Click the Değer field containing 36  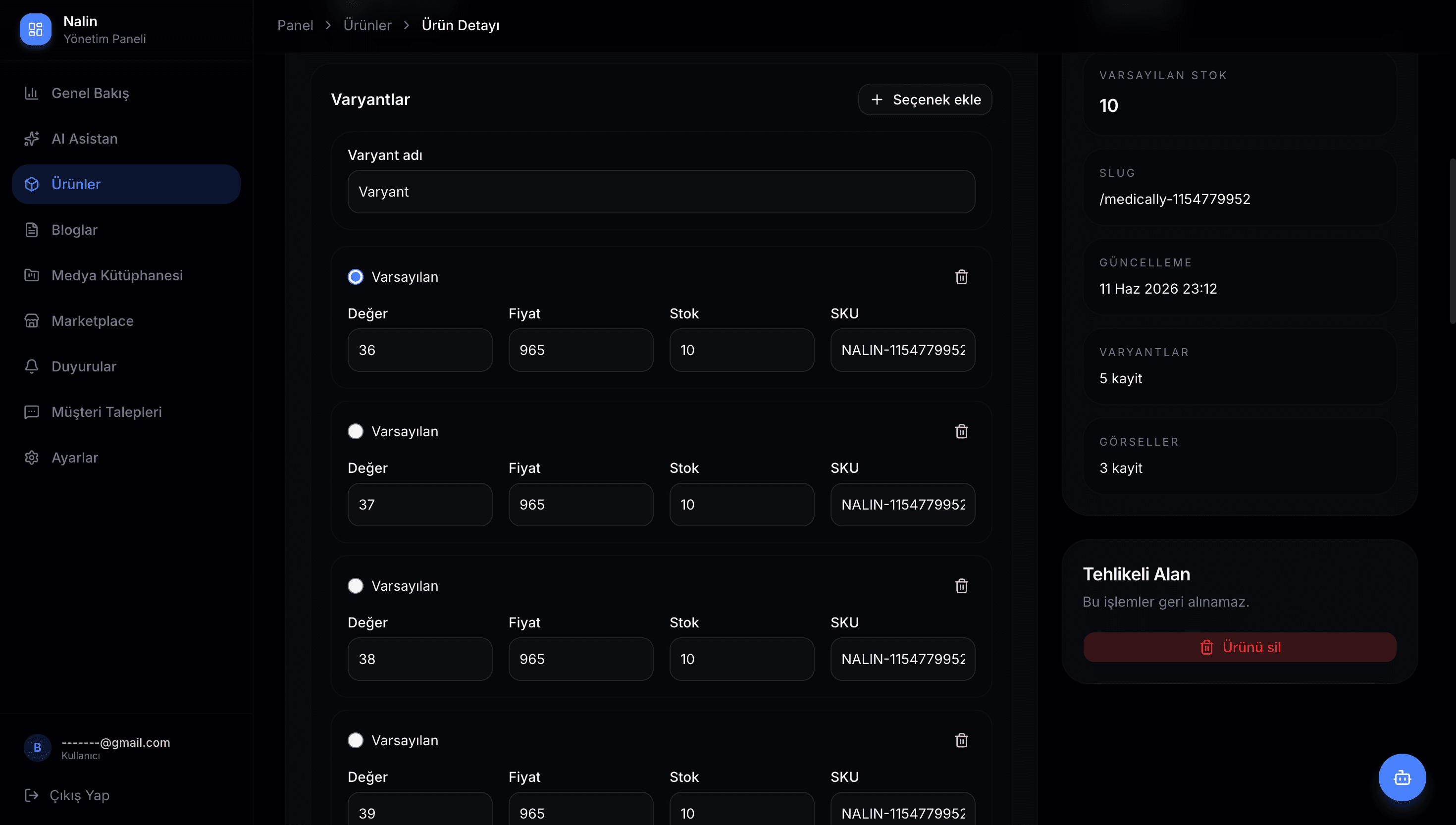pos(420,350)
